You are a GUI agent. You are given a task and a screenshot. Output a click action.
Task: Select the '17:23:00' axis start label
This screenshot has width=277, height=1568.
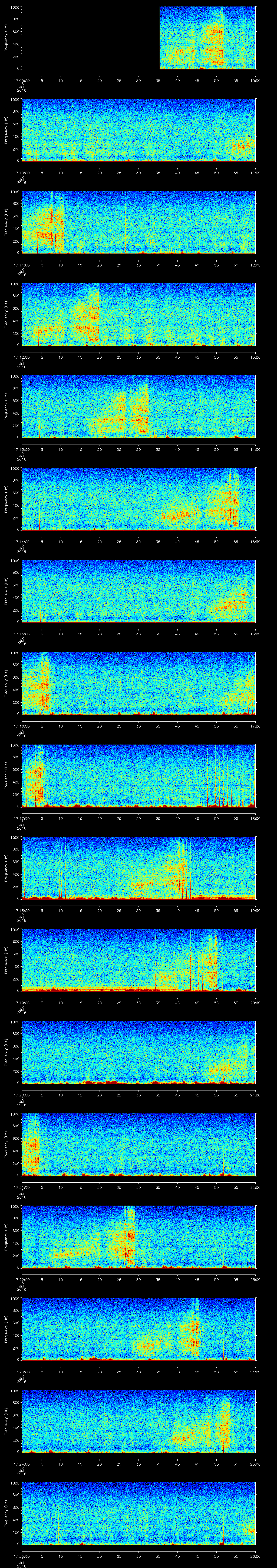21,1373
